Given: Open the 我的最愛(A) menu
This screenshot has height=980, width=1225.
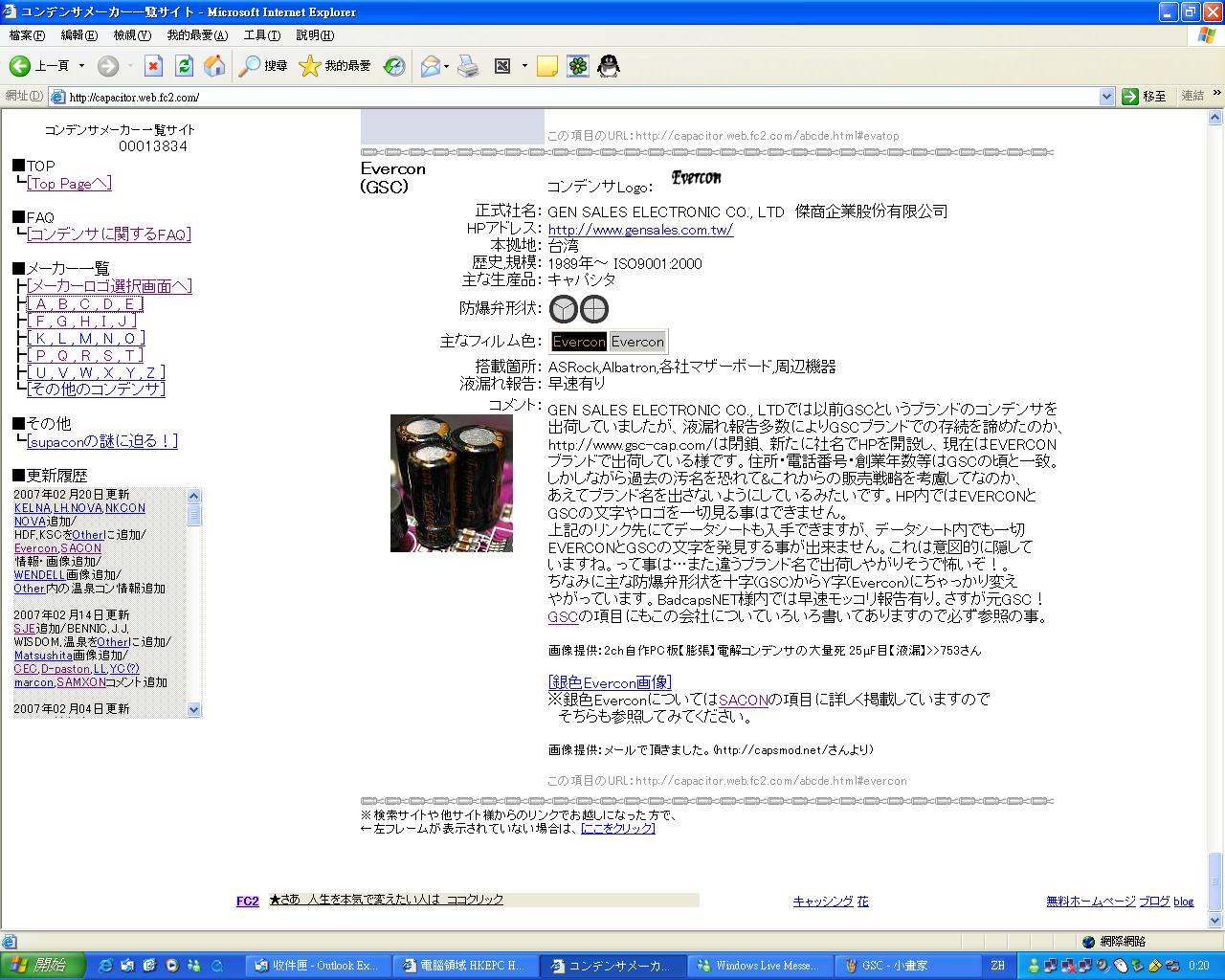Looking at the screenshot, I should (197, 35).
